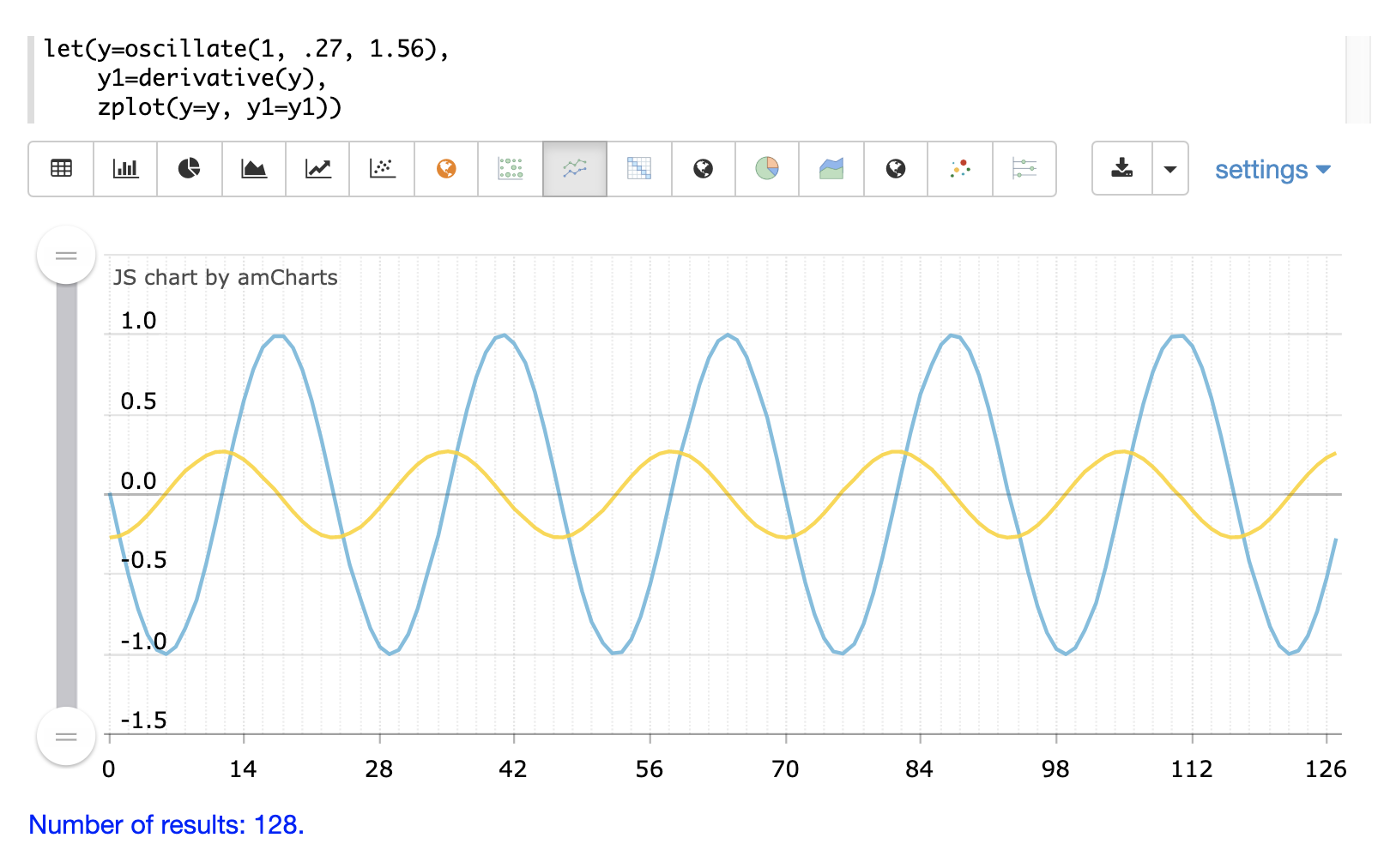Click the bottom handle of chart zoom slider
1390x868 pixels.
click(66, 736)
